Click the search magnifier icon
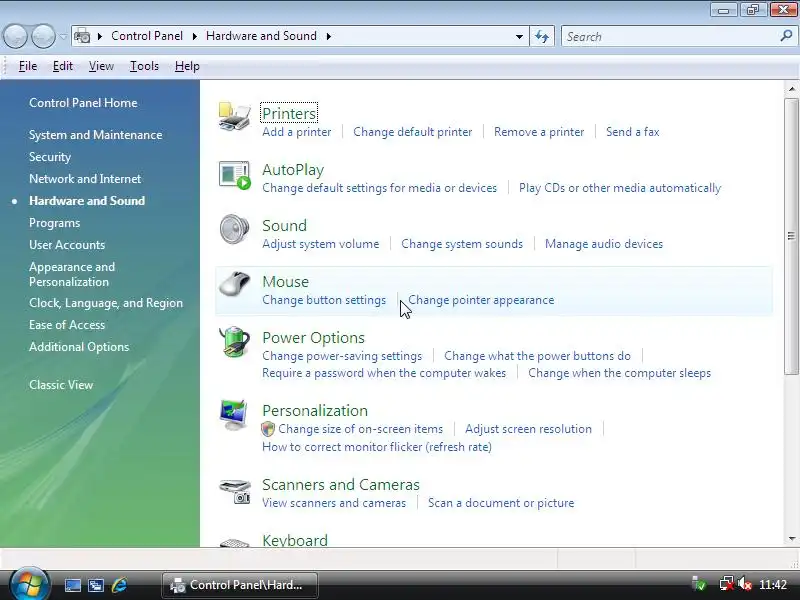Image resolution: width=800 pixels, height=600 pixels. 786,36
